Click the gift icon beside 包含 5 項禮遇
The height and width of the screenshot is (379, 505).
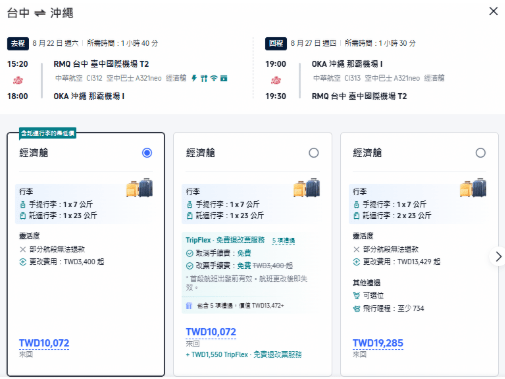coord(189,306)
